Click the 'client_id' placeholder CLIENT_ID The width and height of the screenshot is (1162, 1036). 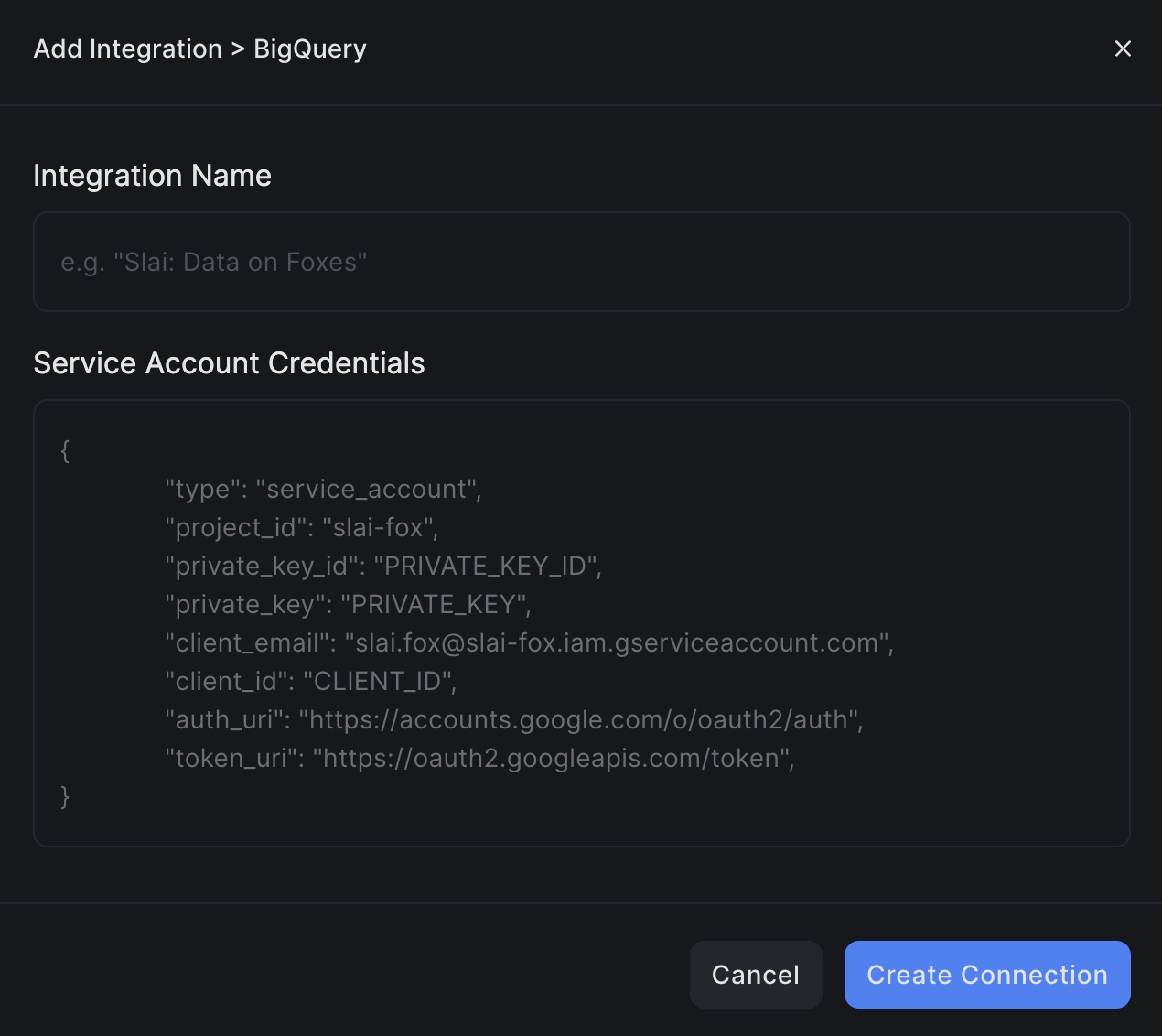(310, 681)
